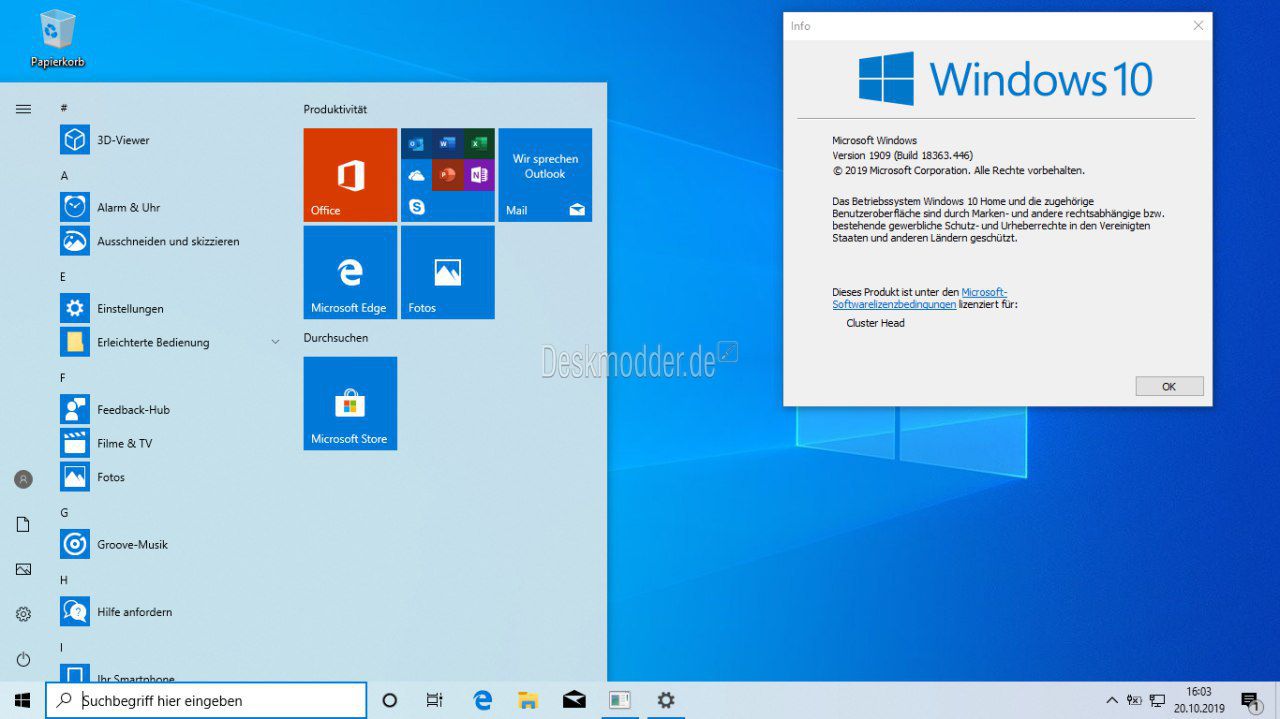Open Settings gear in Start sidebar
1280x719 pixels.
[x=23, y=614]
